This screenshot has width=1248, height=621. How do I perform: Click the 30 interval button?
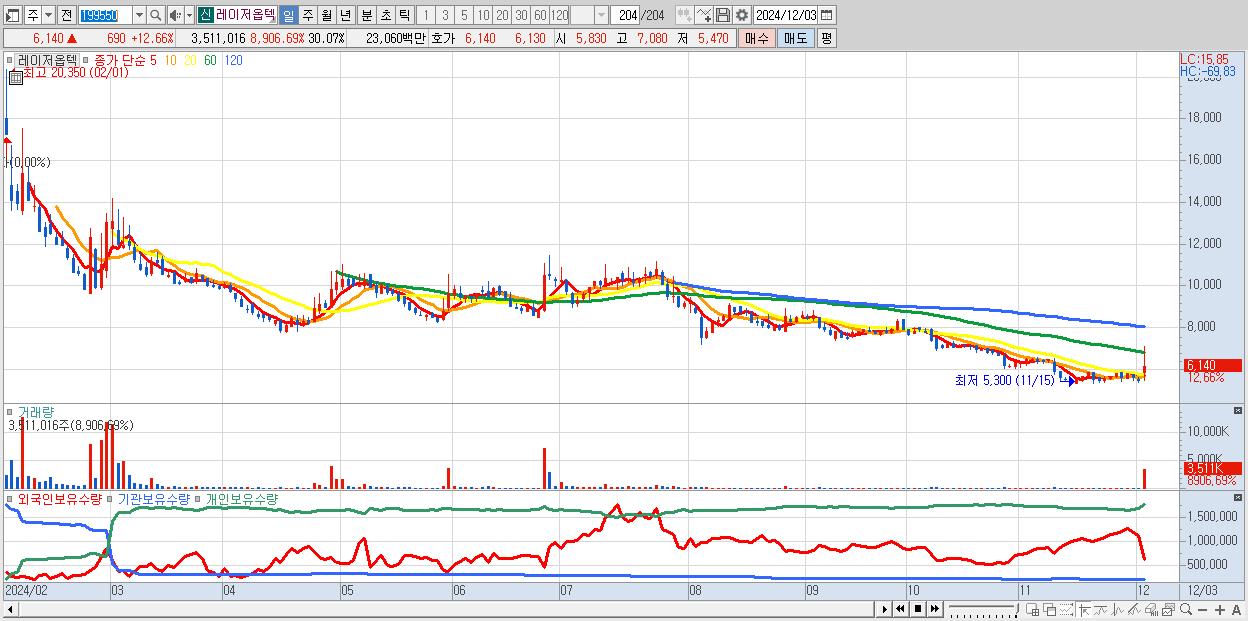(521, 15)
